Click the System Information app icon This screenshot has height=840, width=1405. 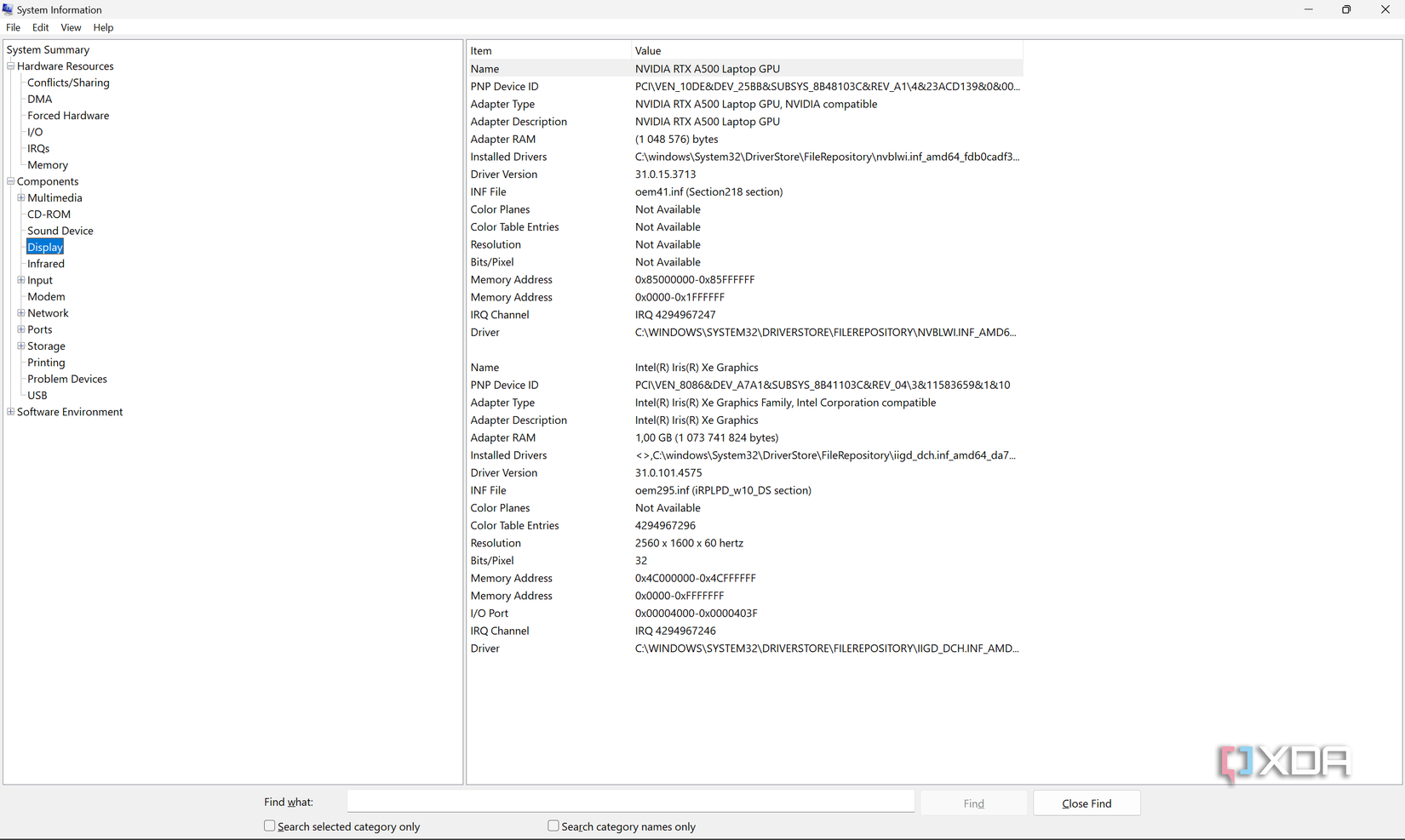pos(8,9)
